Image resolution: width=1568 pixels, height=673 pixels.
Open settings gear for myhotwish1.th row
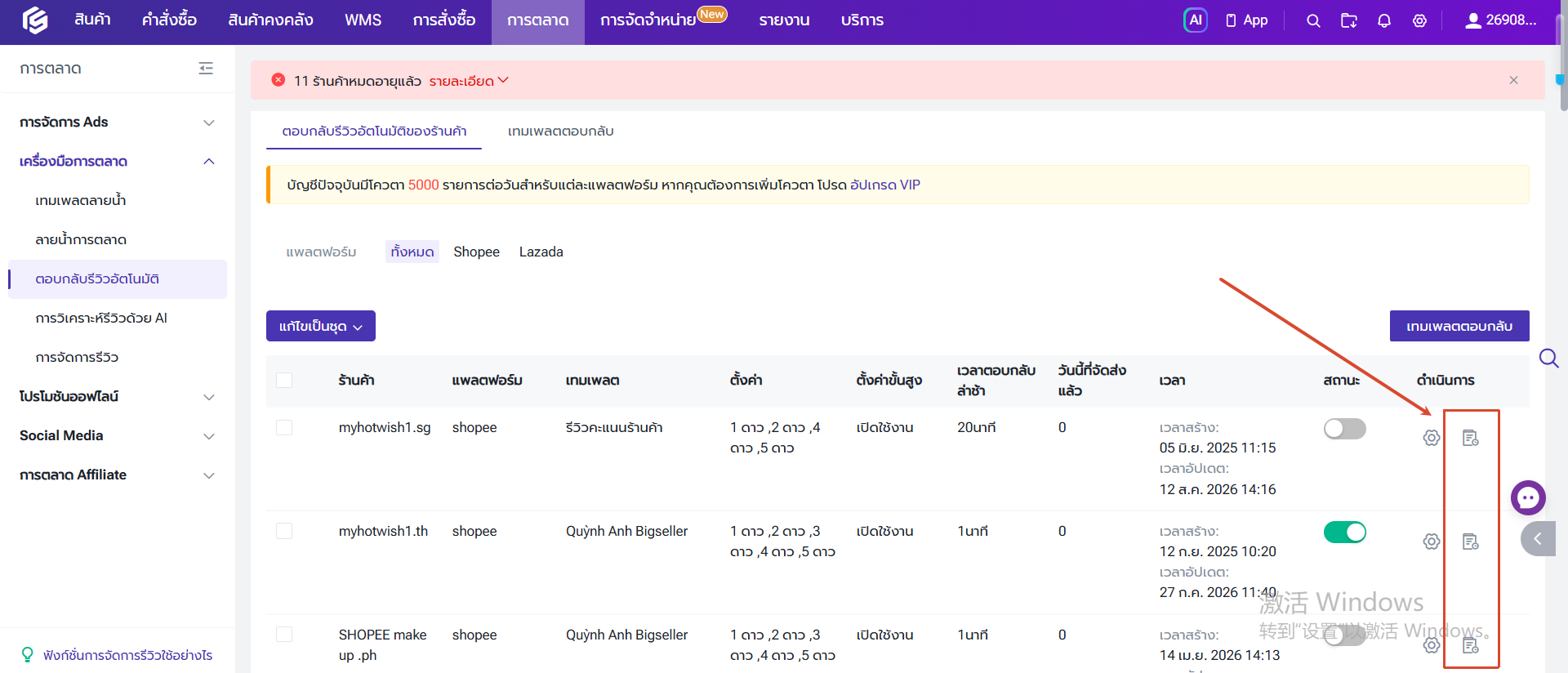point(1432,542)
